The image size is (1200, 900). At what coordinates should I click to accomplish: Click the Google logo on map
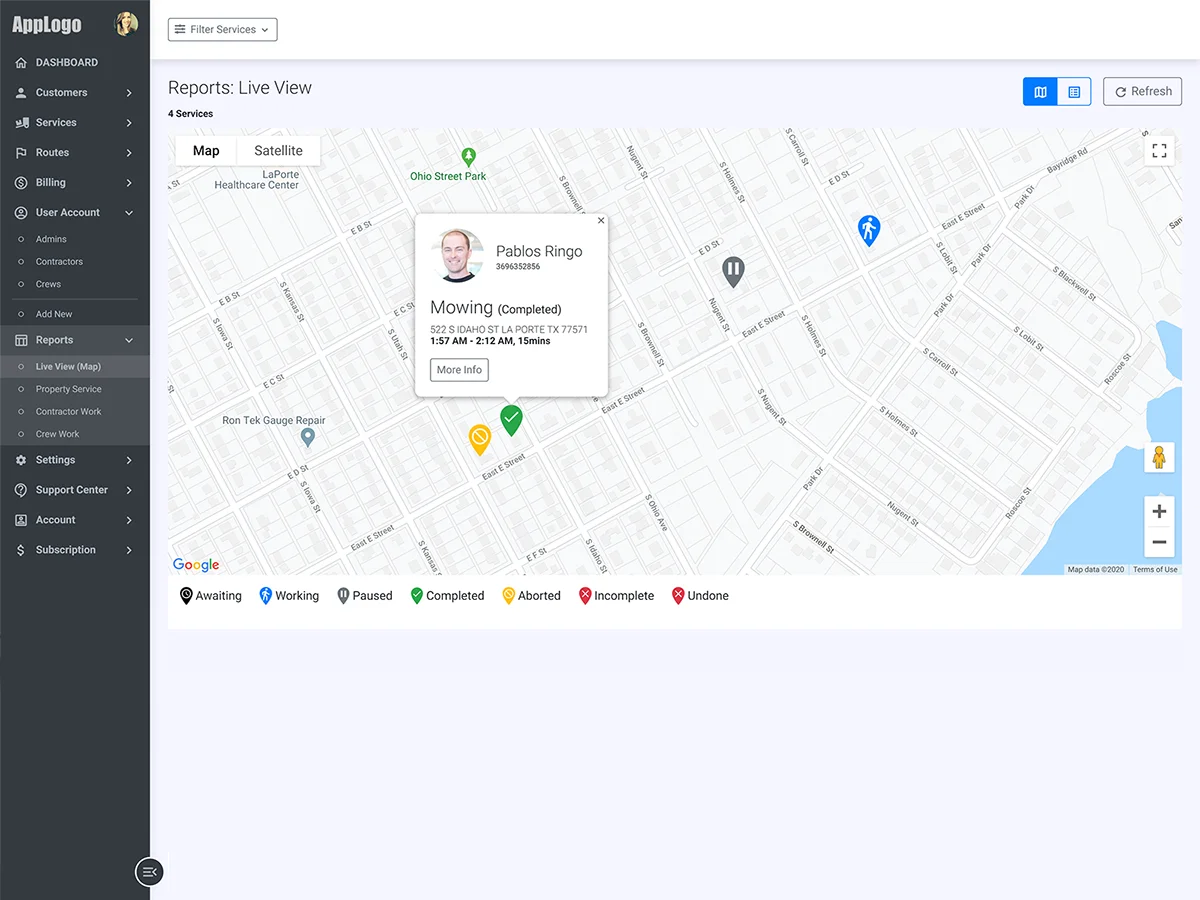click(196, 565)
